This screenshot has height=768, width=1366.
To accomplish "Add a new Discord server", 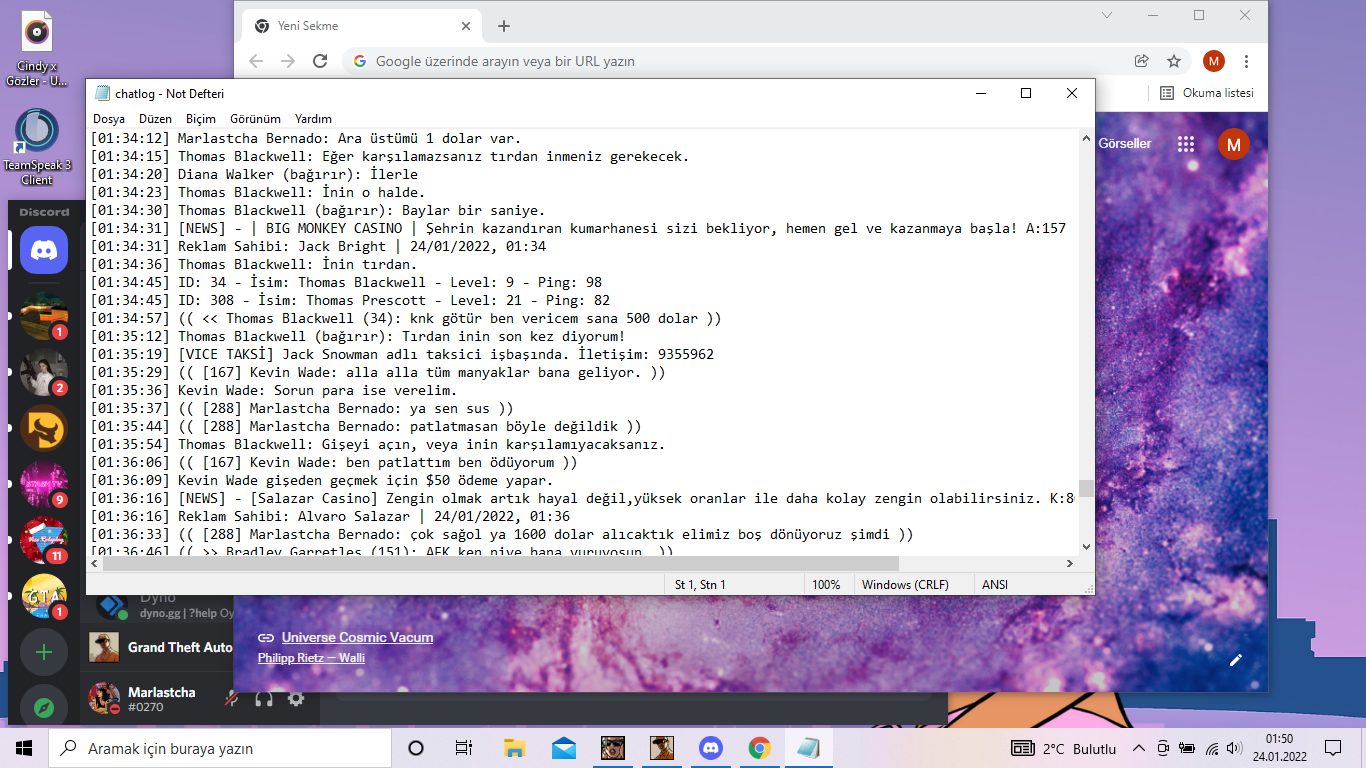I will coord(44,653).
